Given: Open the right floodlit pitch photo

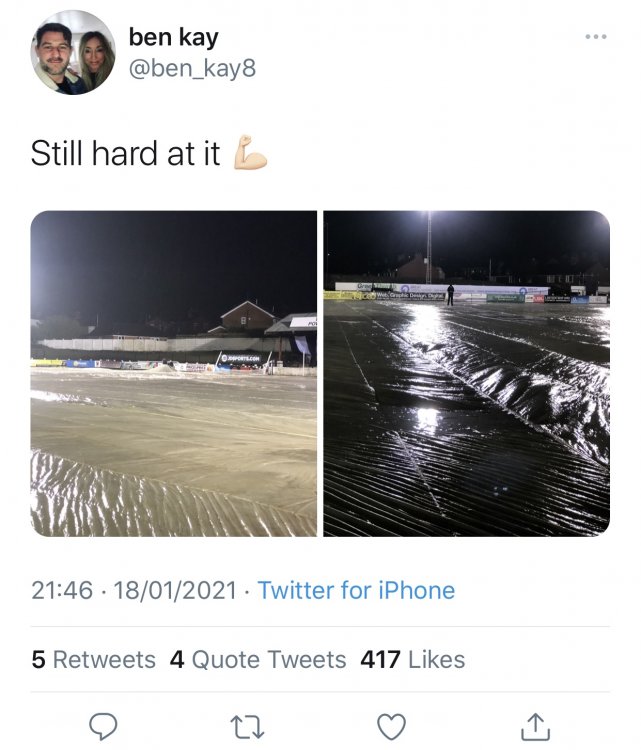Looking at the screenshot, I should (467, 373).
